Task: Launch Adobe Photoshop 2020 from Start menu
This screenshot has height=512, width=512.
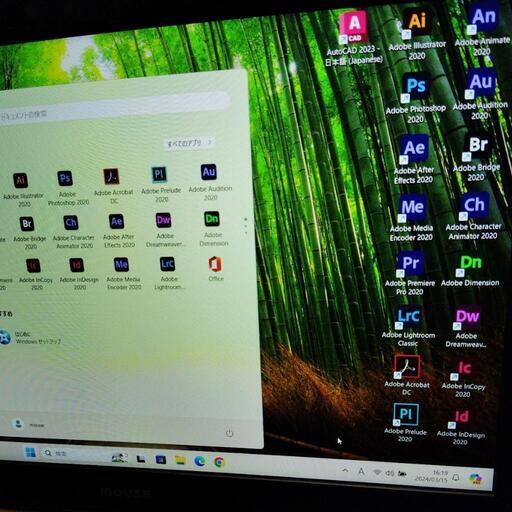Action: click(x=68, y=188)
